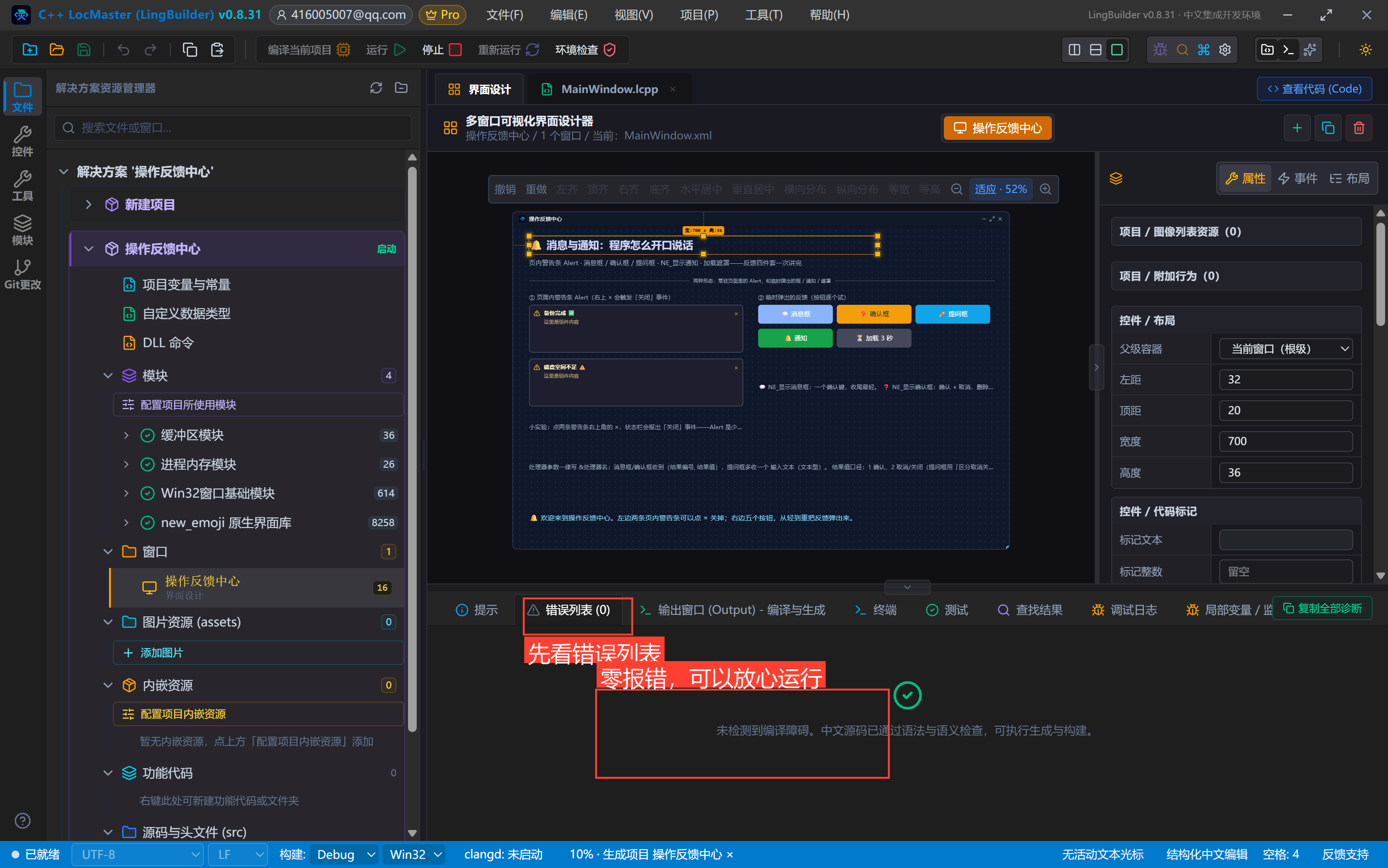The height and width of the screenshot is (868, 1388).
Task: Click the 查看代码 (Code) button
Action: click(1314, 89)
